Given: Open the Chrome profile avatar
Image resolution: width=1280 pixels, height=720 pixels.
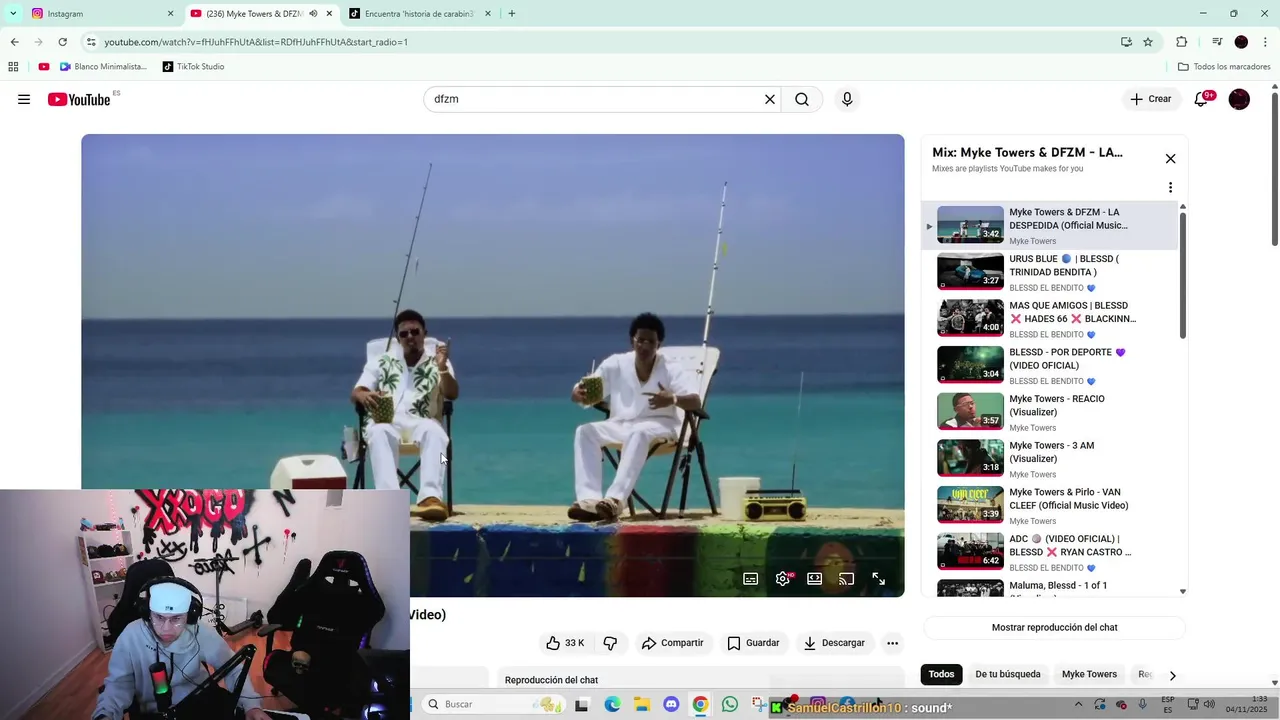Looking at the screenshot, I should pos(1241,42).
